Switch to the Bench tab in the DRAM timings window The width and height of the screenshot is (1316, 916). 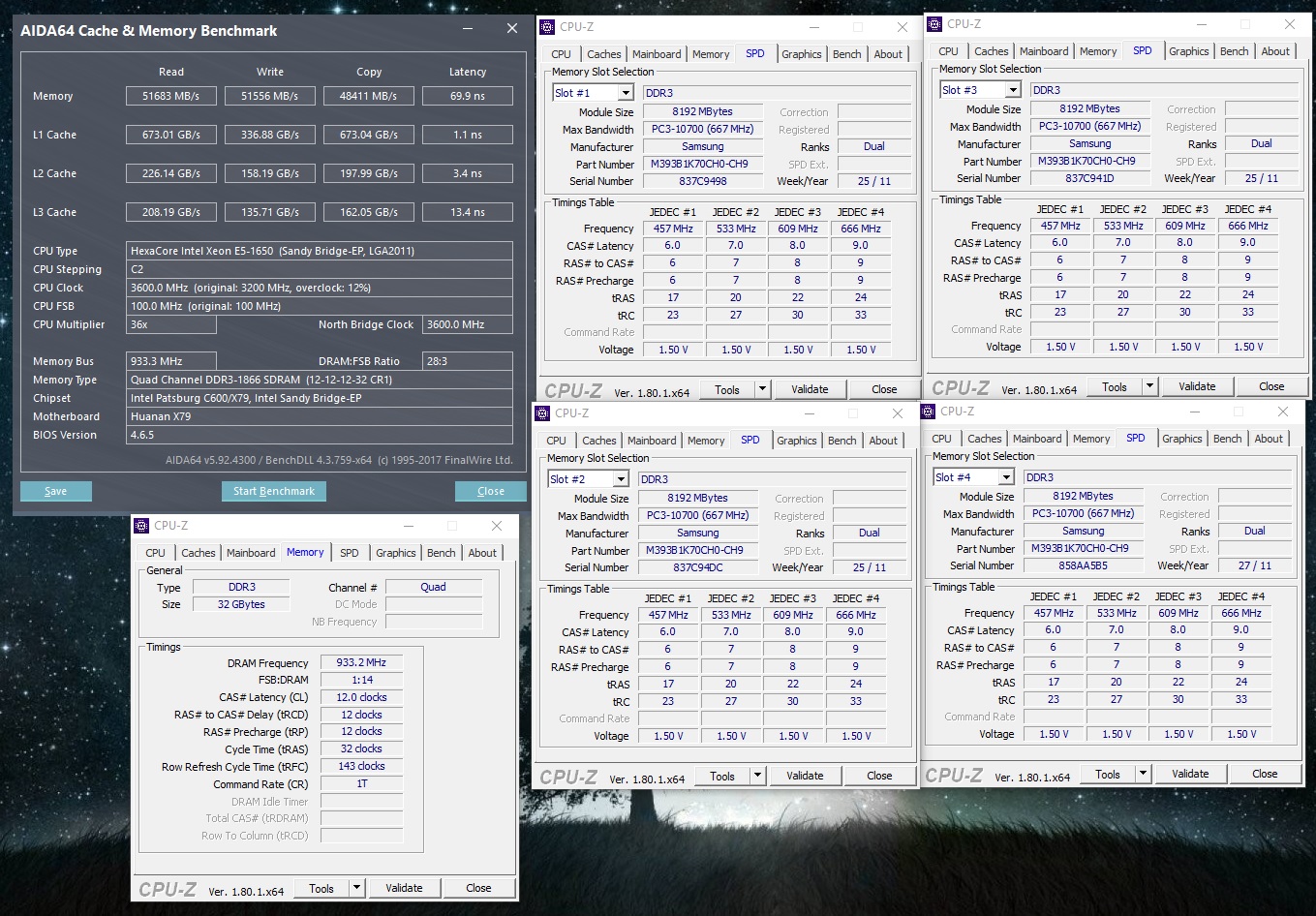[442, 553]
